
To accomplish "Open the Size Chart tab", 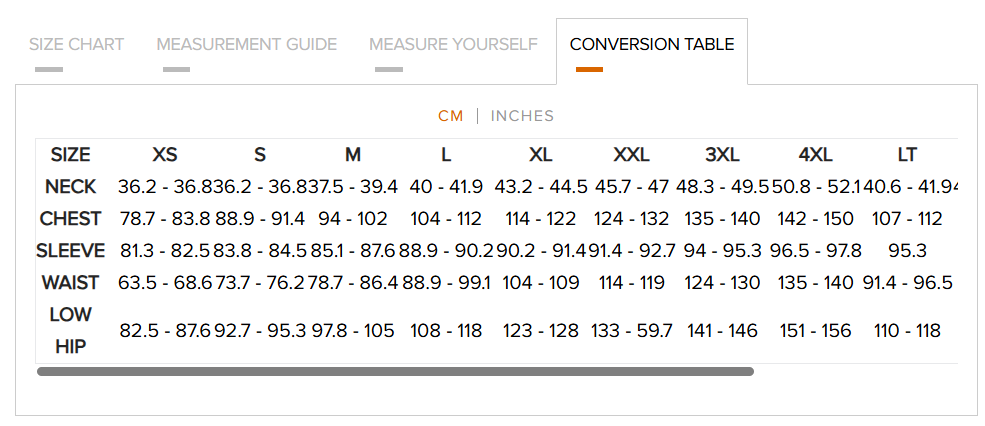I will 76,44.
